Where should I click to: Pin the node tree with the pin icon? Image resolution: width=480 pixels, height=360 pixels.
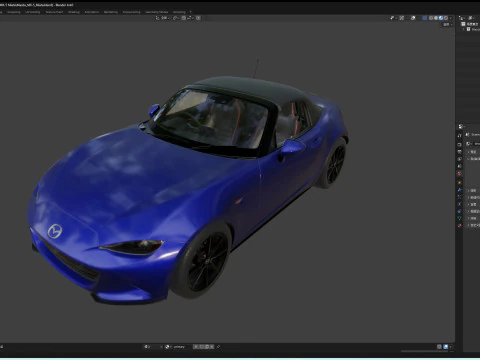pyautogui.click(x=218, y=347)
